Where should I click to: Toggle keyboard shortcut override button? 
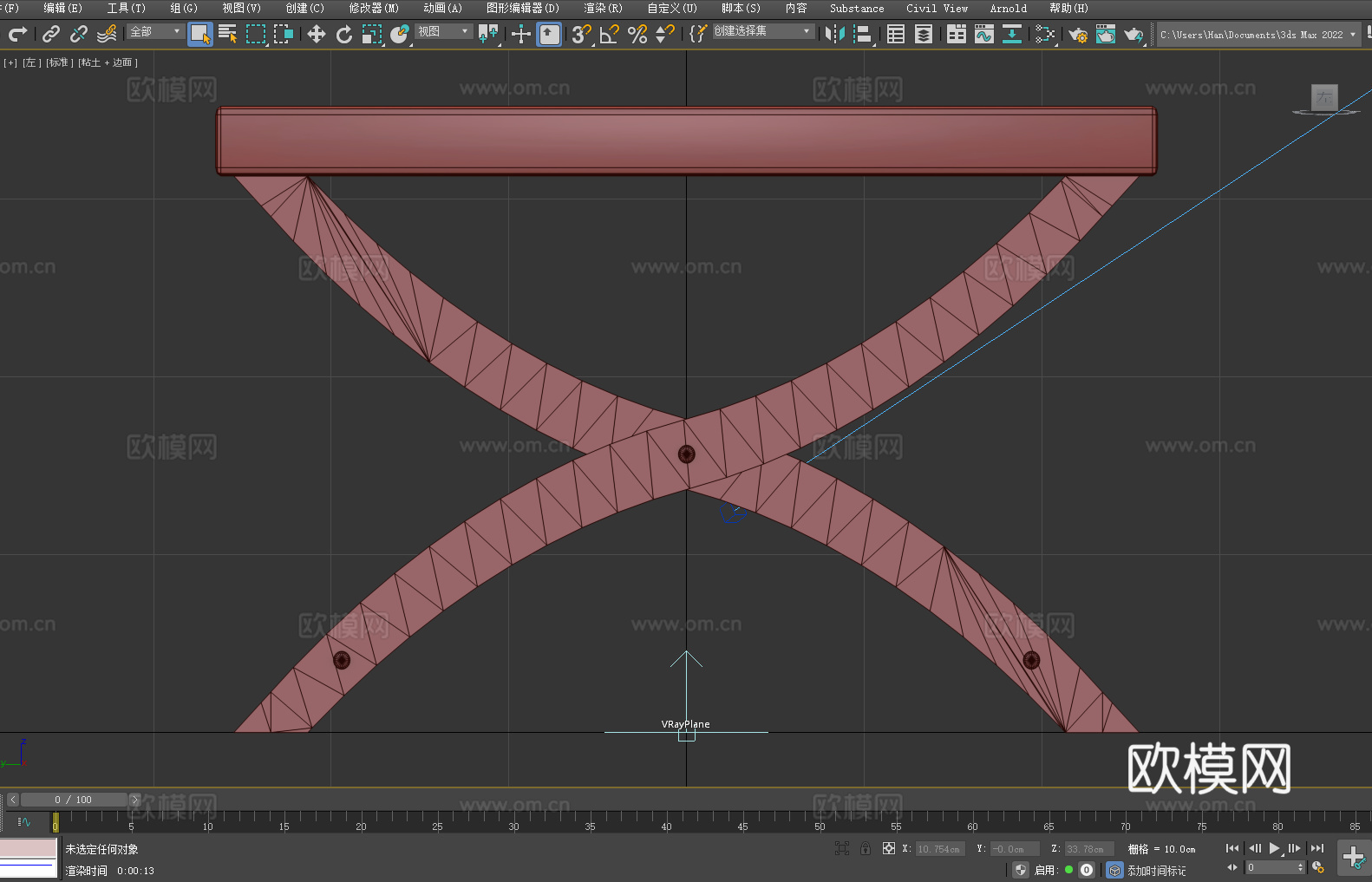point(549,34)
